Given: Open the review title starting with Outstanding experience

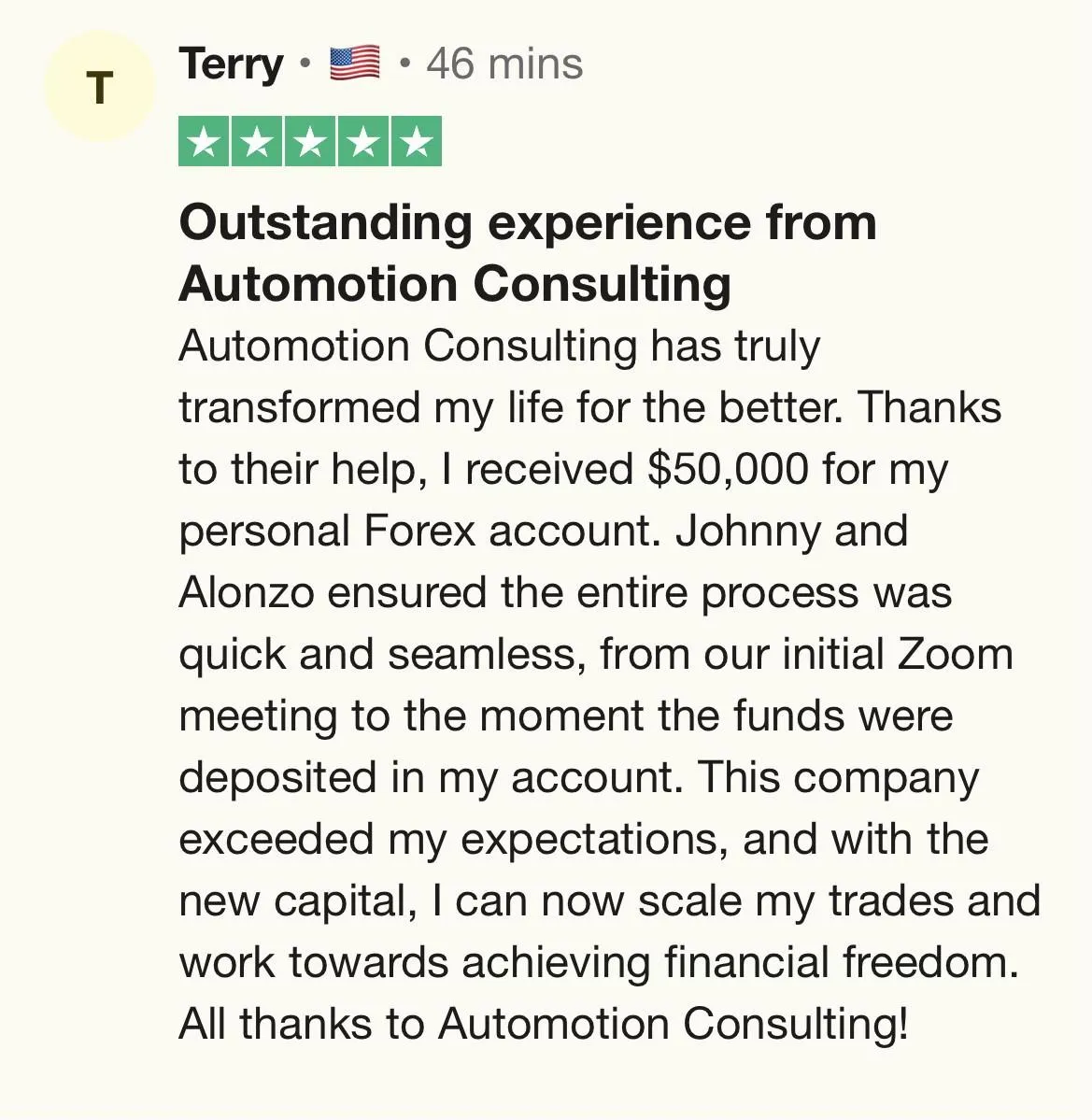Looking at the screenshot, I should coord(528,253).
